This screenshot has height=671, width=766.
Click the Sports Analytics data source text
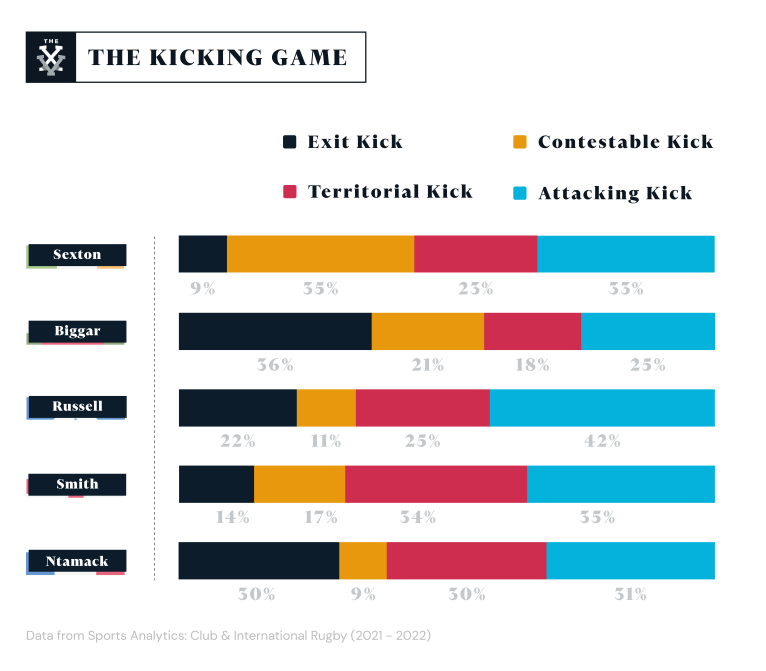(x=228, y=635)
